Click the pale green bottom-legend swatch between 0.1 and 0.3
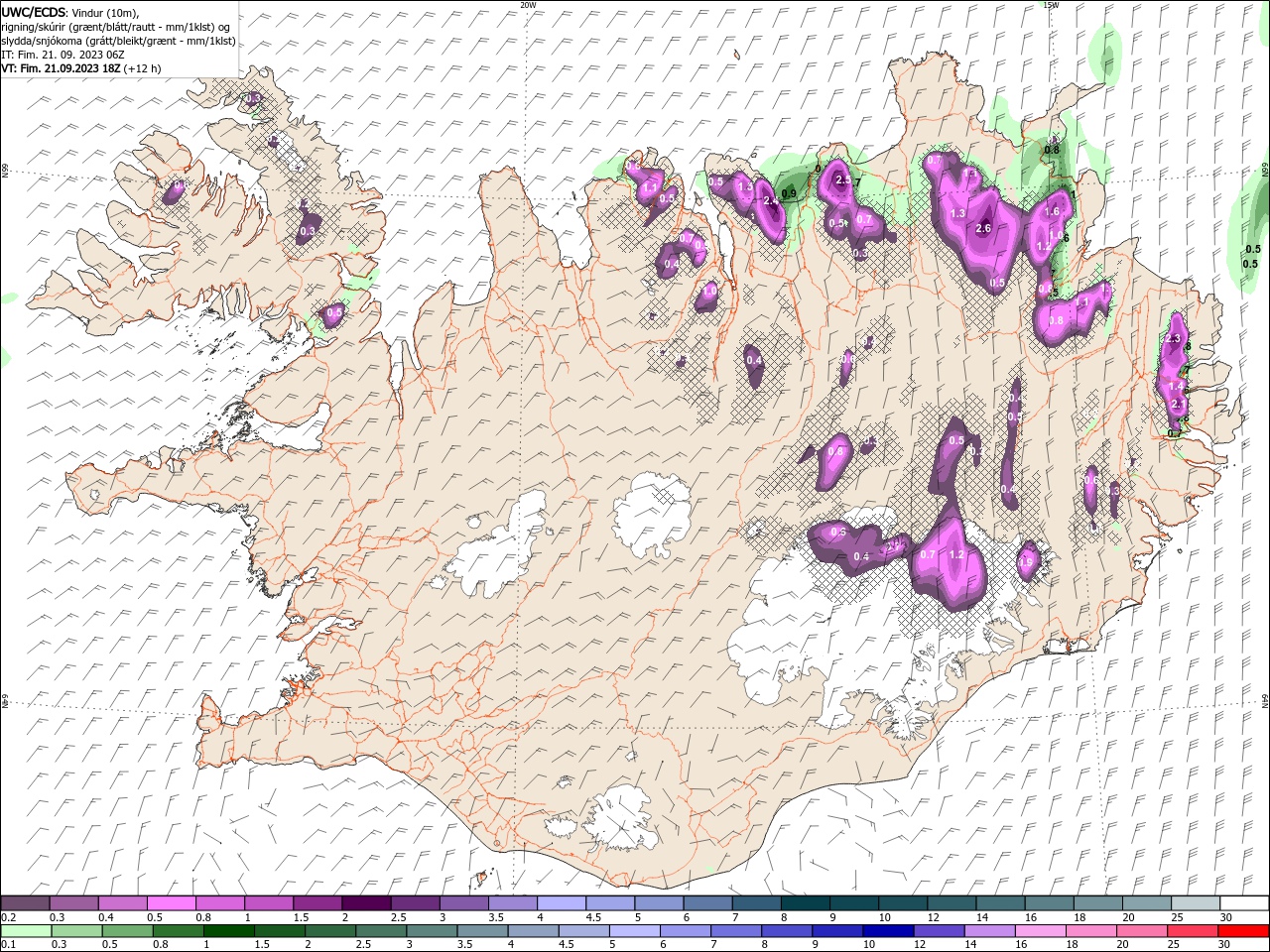The height and width of the screenshot is (952, 1270). click(27, 931)
